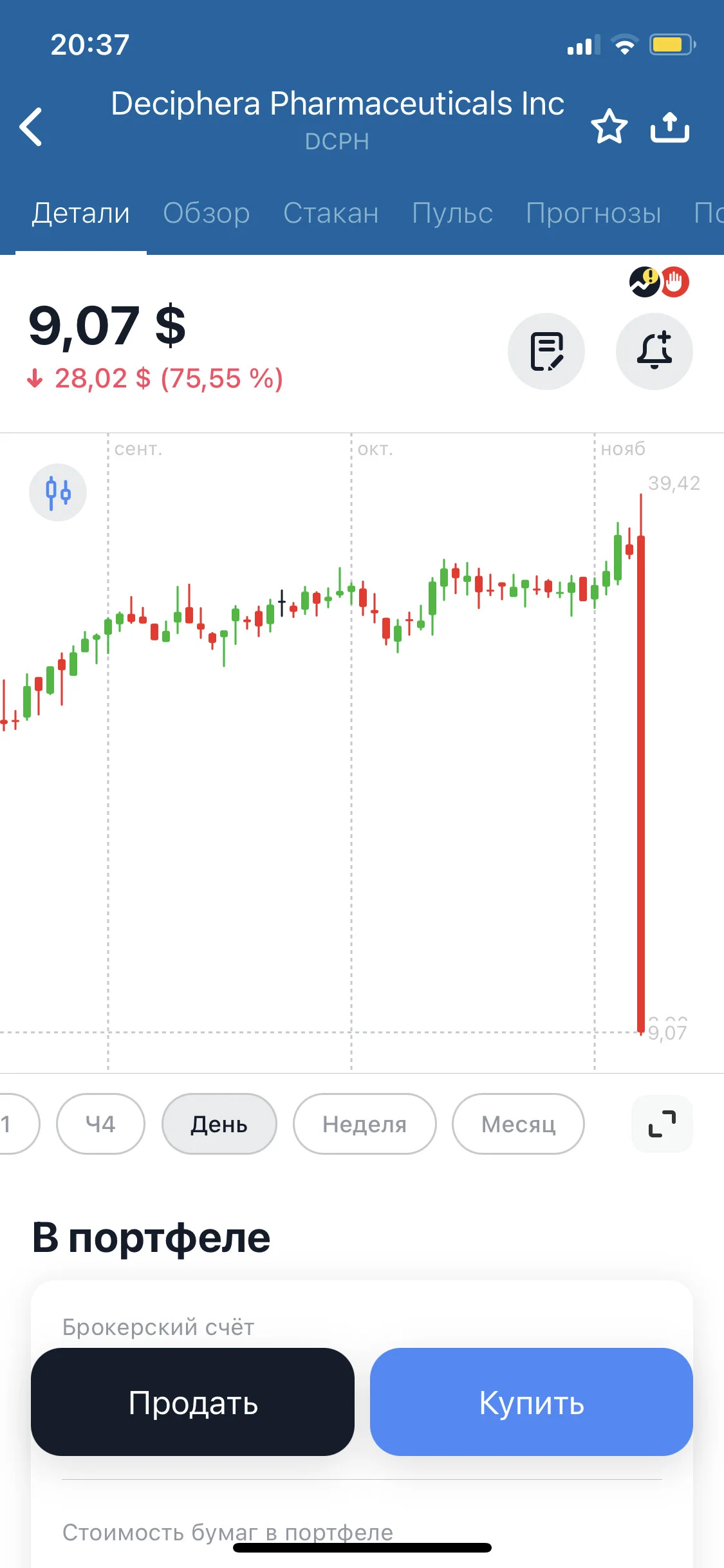Image resolution: width=724 pixels, height=1568 pixels.
Task: Switch to the Обзор tab
Action: pos(207,213)
